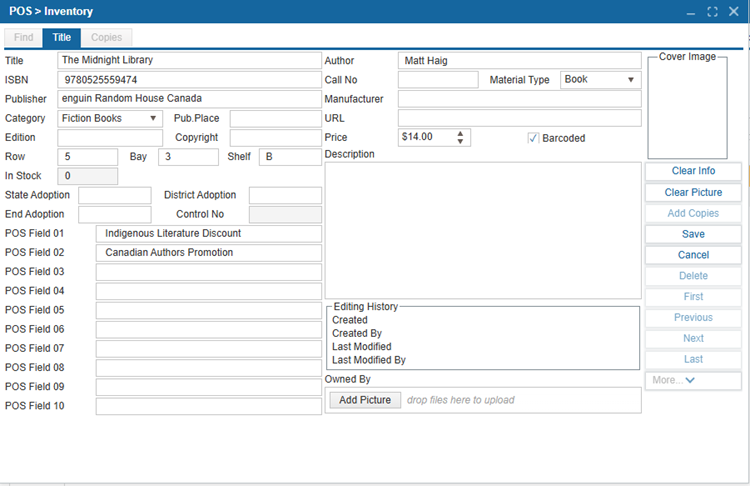Click the Pub.Place input field

(276, 119)
